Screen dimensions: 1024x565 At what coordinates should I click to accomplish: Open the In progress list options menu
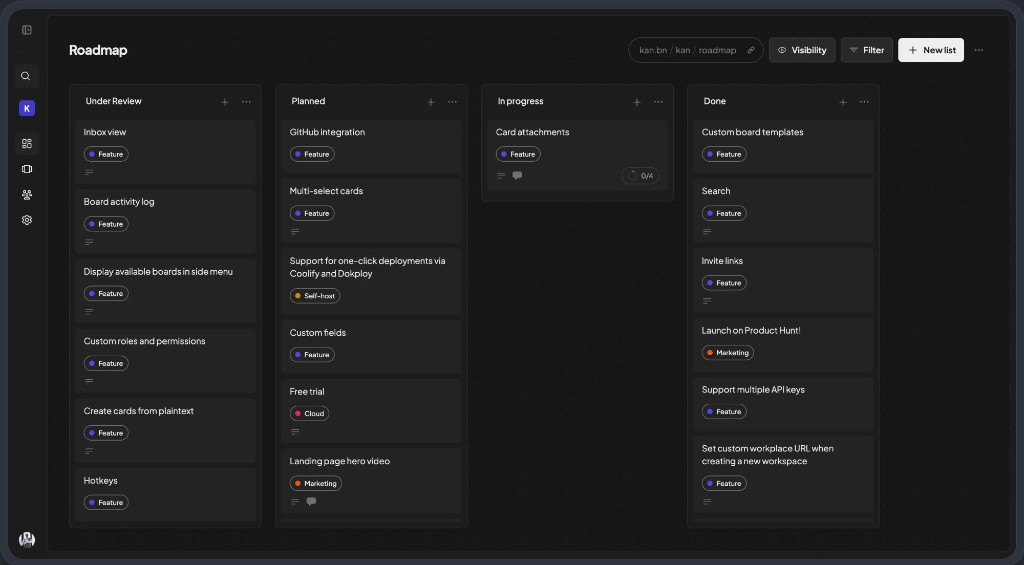[x=658, y=102]
